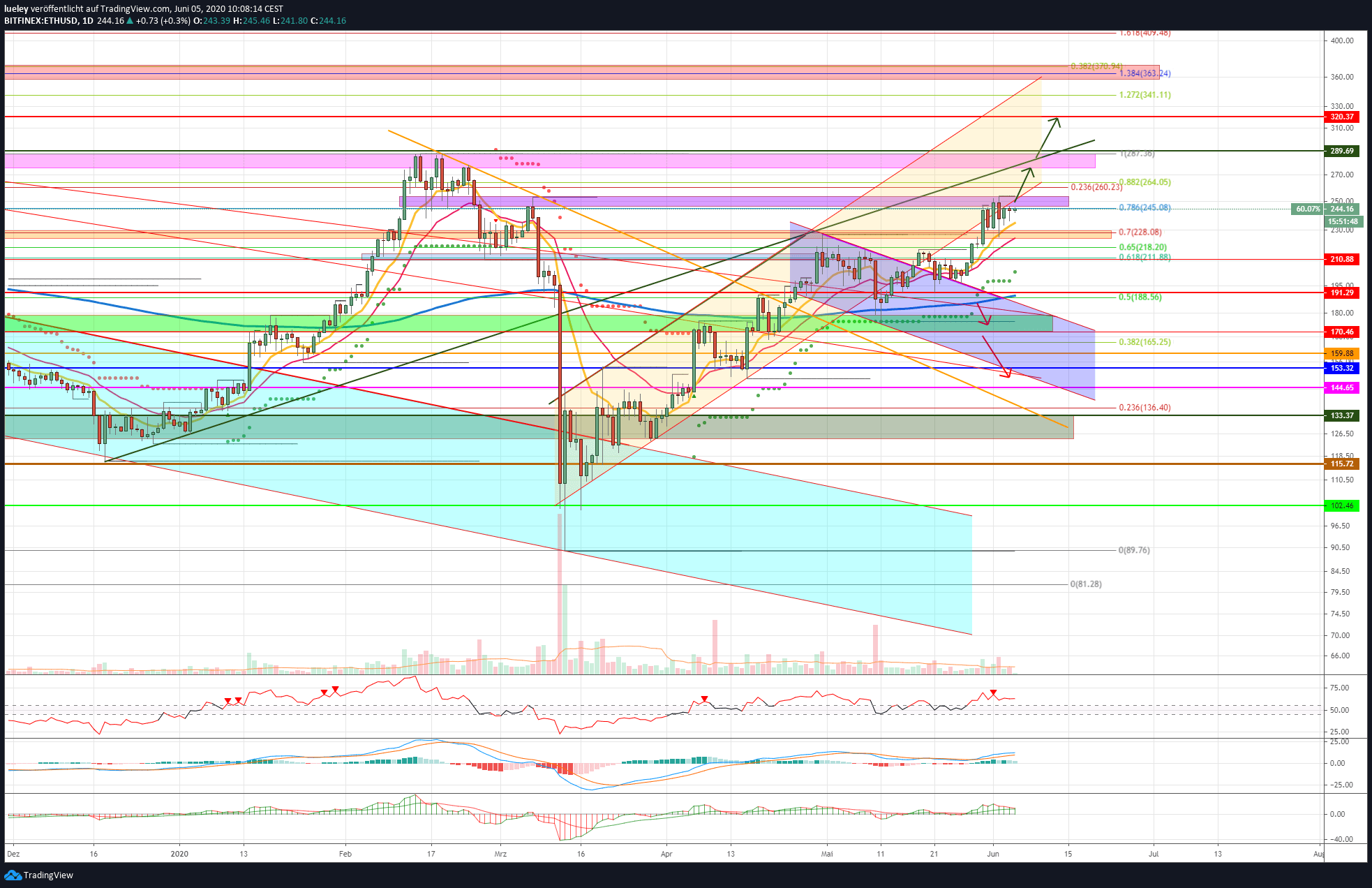Click the 0.382(165.25) Fibonacci label
The width and height of the screenshot is (1372, 888).
click(x=1144, y=343)
